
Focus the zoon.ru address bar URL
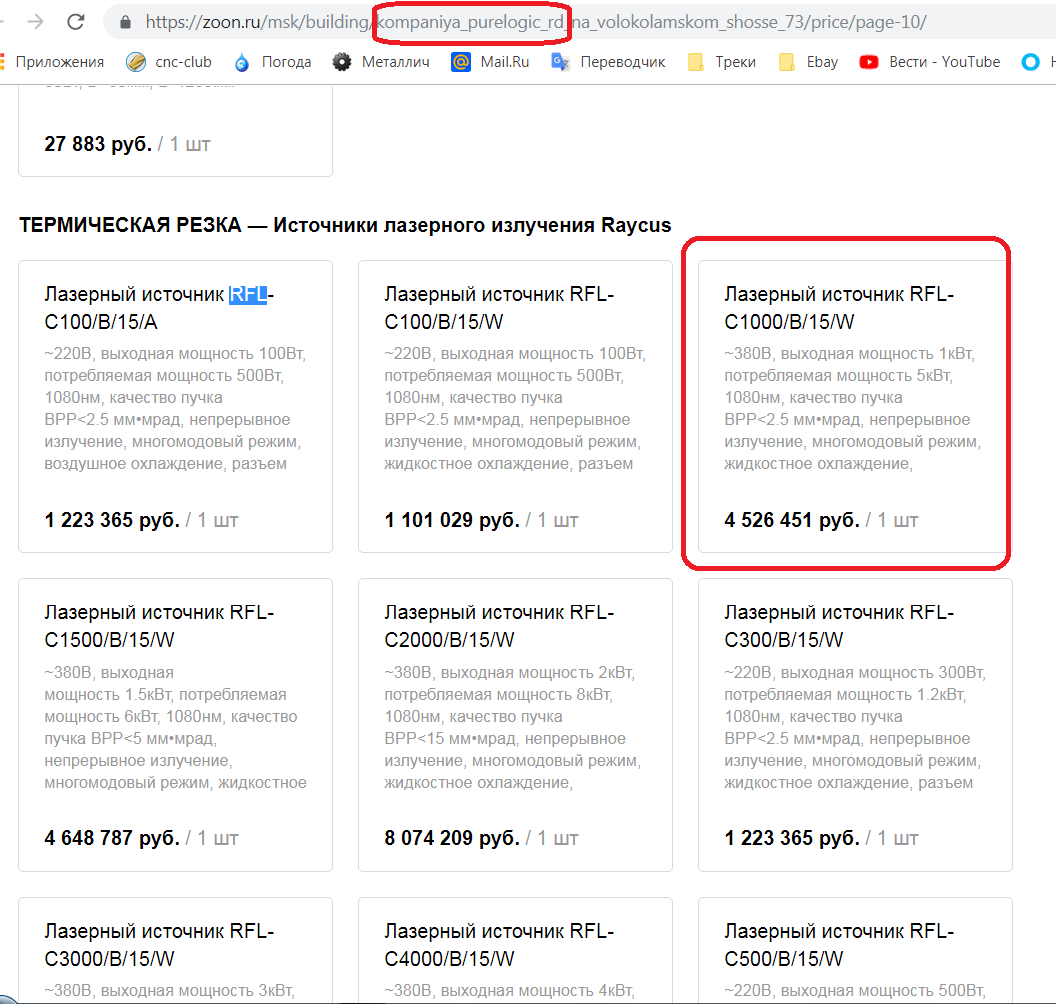(535, 22)
